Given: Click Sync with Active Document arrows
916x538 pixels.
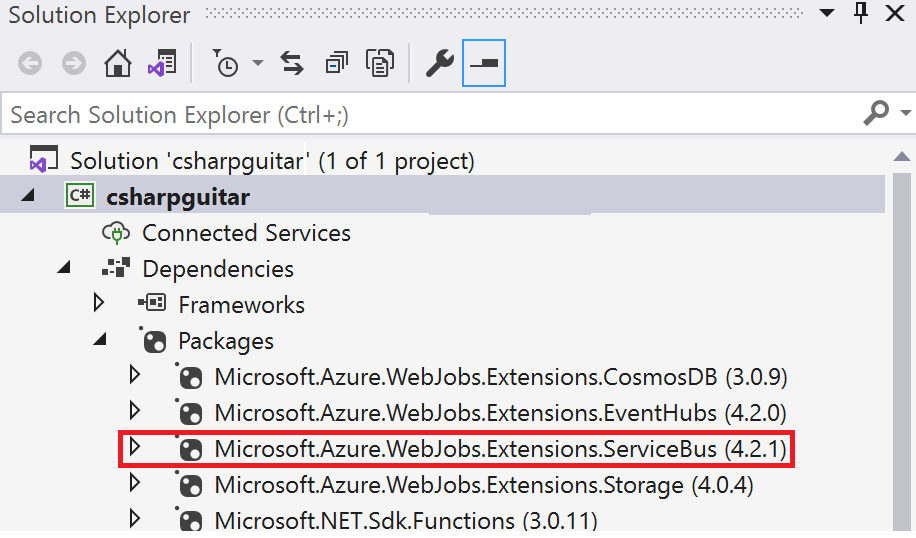Looking at the screenshot, I should pos(292,63).
